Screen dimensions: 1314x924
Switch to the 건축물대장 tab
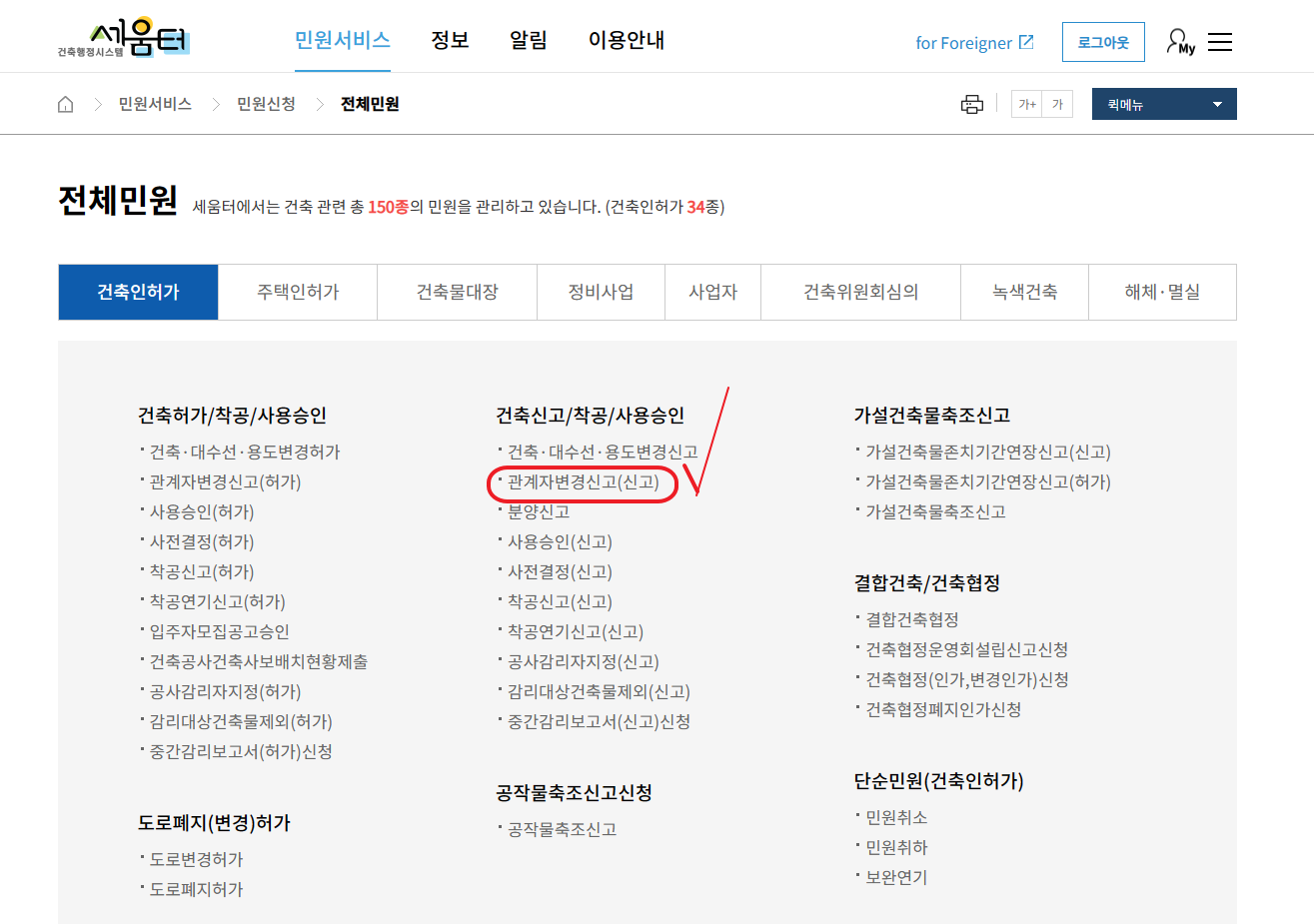point(457,292)
